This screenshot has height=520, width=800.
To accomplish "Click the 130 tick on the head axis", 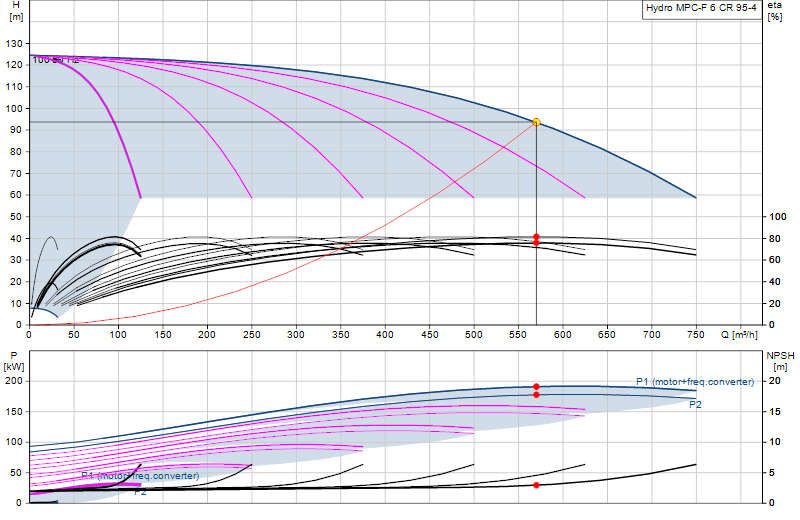I will (14, 44).
